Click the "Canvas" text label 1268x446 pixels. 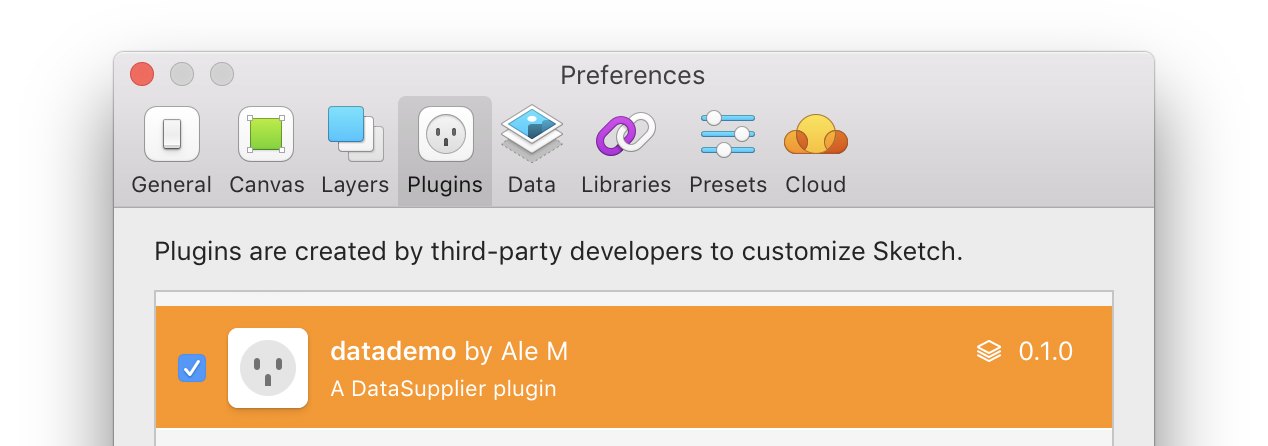pyautogui.click(x=266, y=185)
